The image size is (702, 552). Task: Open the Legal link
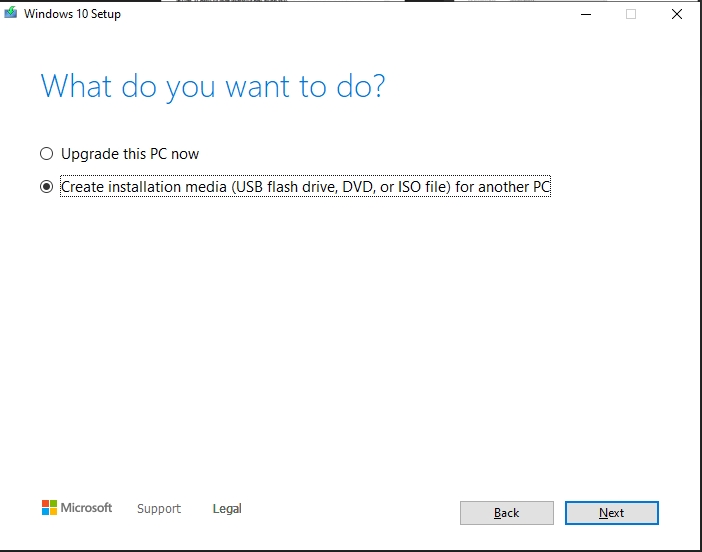coord(227,509)
